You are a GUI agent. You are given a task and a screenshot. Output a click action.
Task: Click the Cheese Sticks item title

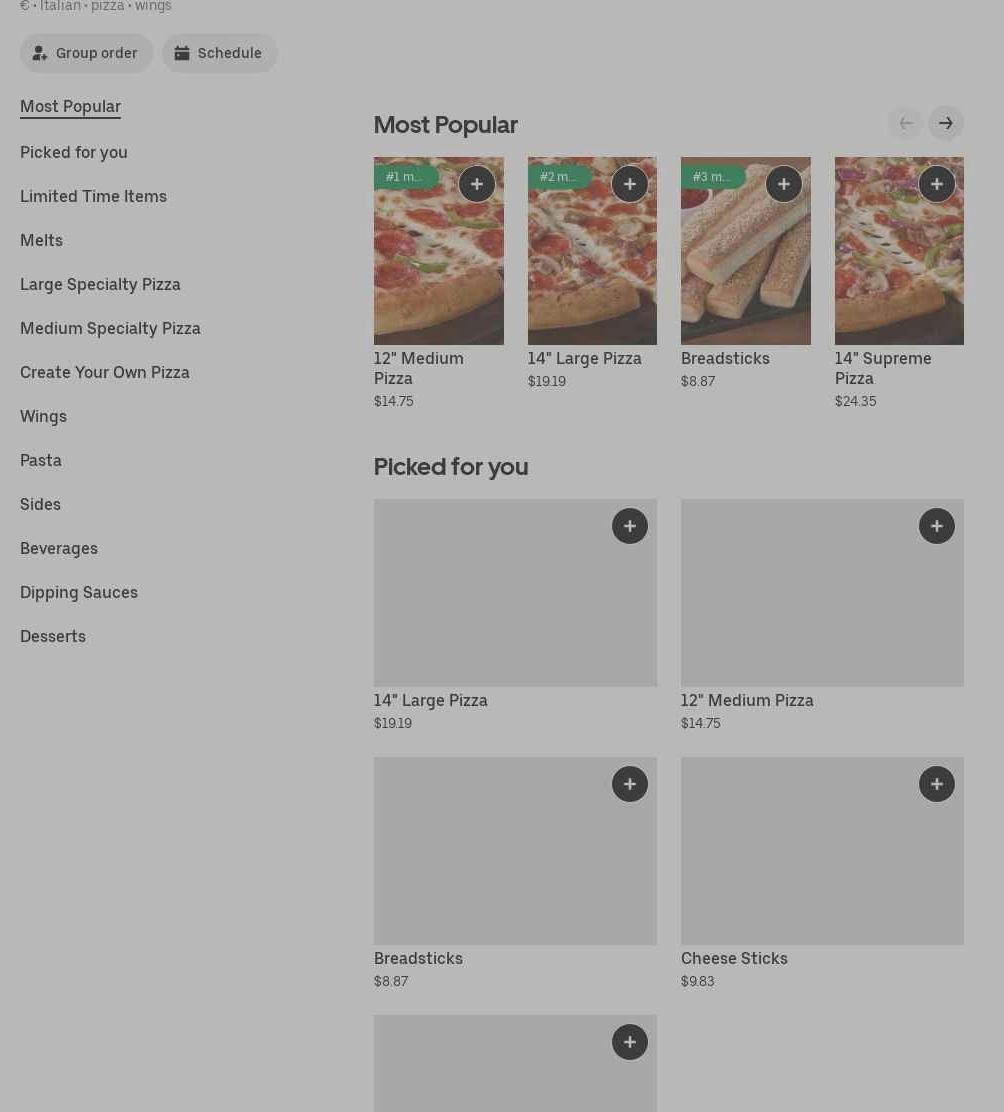[734, 958]
